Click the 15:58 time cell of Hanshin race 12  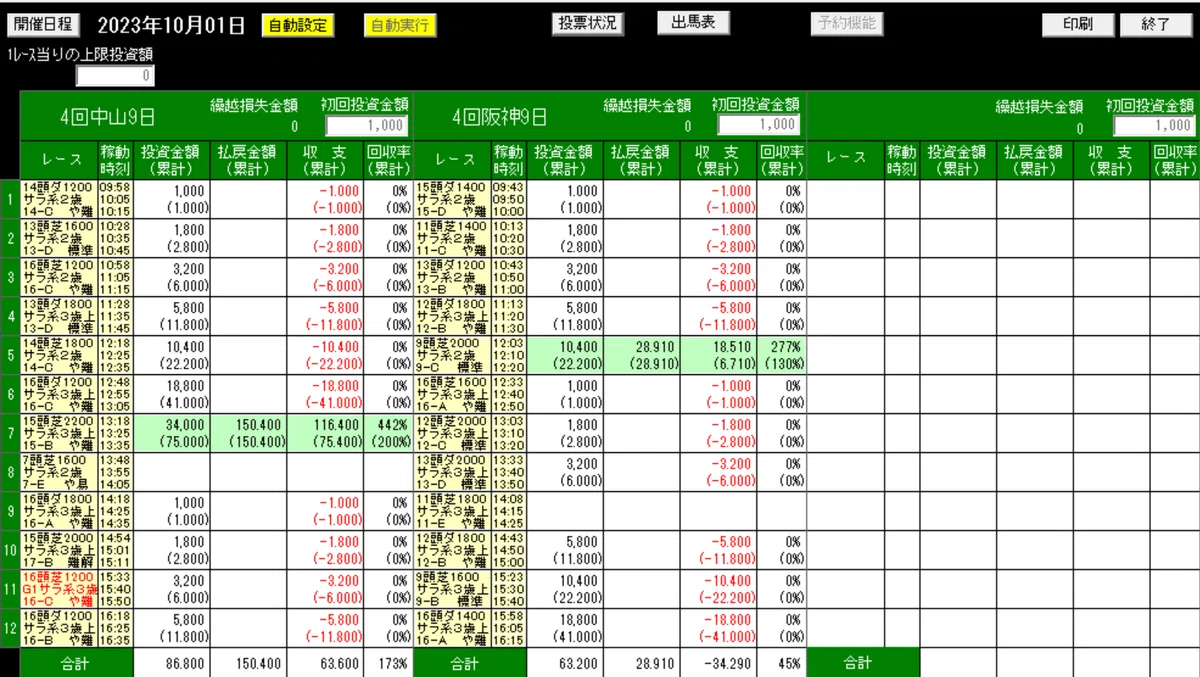[509, 629]
